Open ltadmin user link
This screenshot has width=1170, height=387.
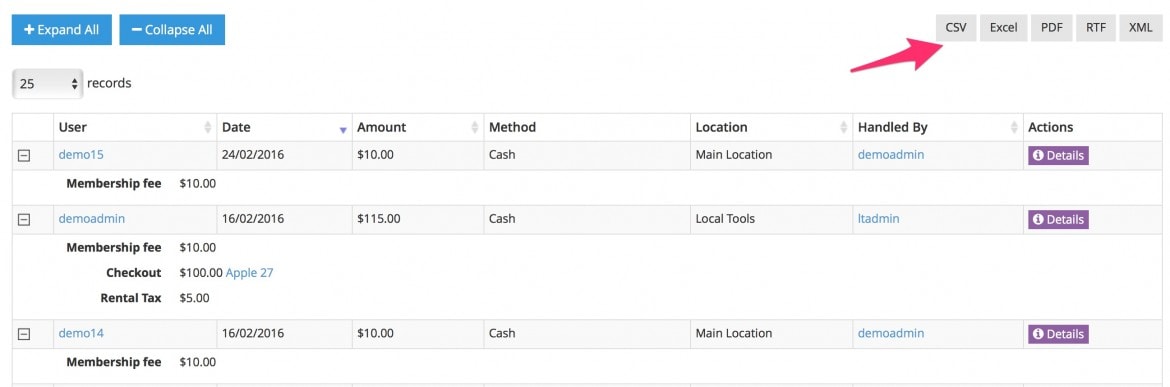coord(878,219)
